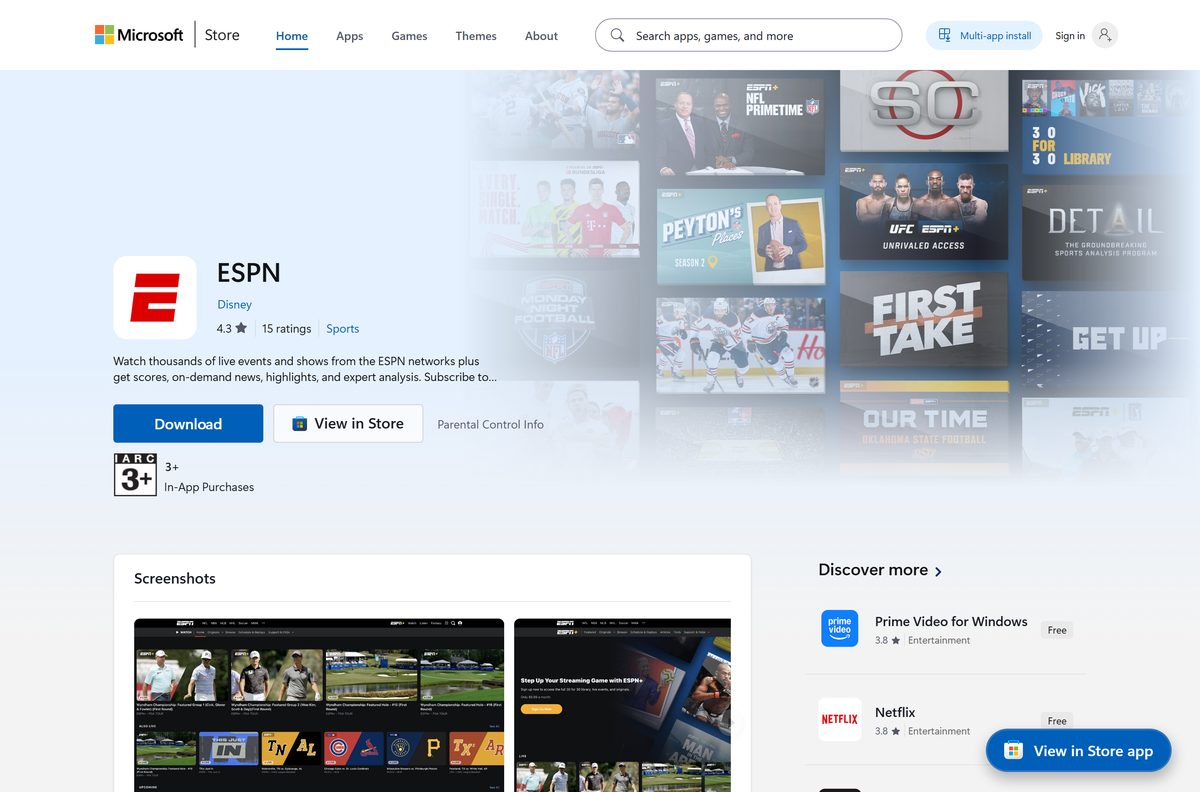1200x792 pixels.
Task: Click the Netflix app icon
Action: point(840,719)
